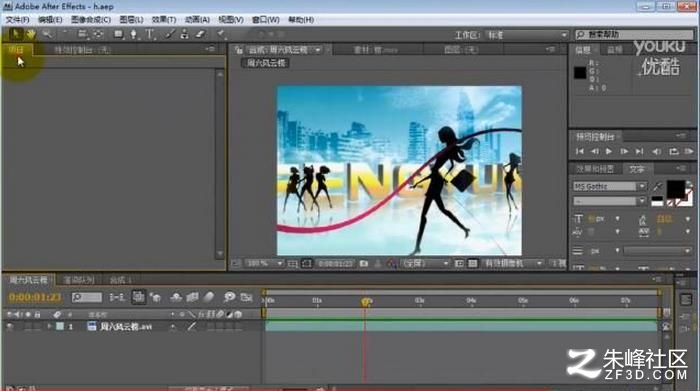The width and height of the screenshot is (700, 391).
Task: Select the Clone Stamp tool
Action: (x=184, y=34)
